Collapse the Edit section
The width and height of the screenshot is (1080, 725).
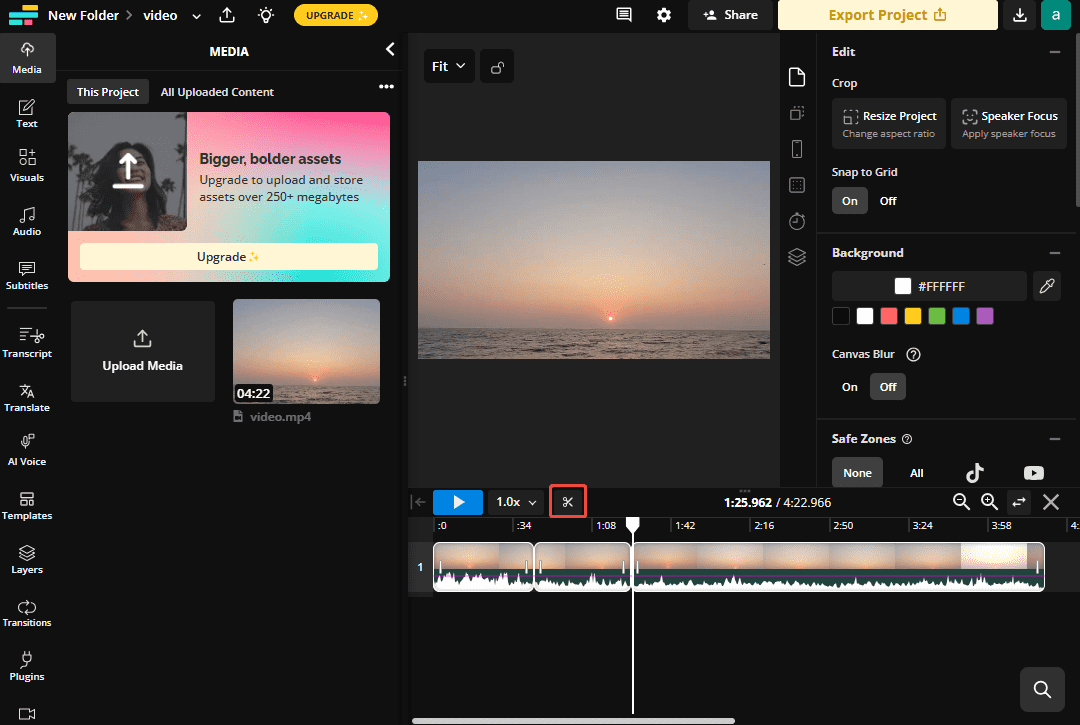(x=1055, y=52)
